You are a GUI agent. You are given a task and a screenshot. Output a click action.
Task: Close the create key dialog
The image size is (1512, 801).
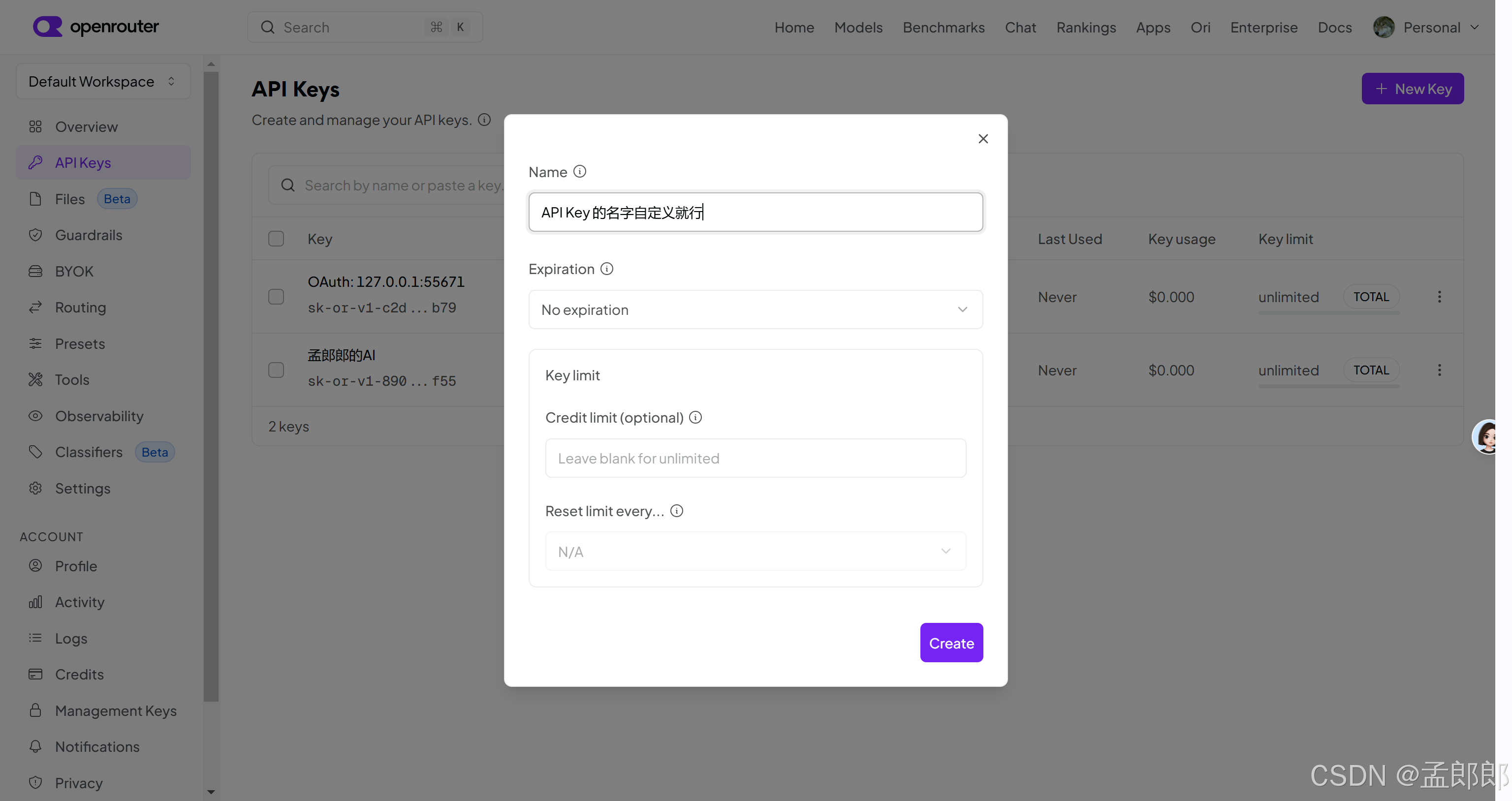tap(983, 138)
